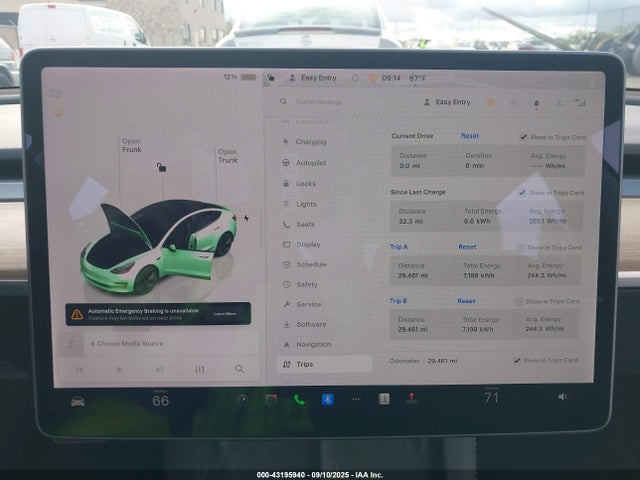
Task: Toggle Since Last Charge Show in Trips Card
Action: 522,192
